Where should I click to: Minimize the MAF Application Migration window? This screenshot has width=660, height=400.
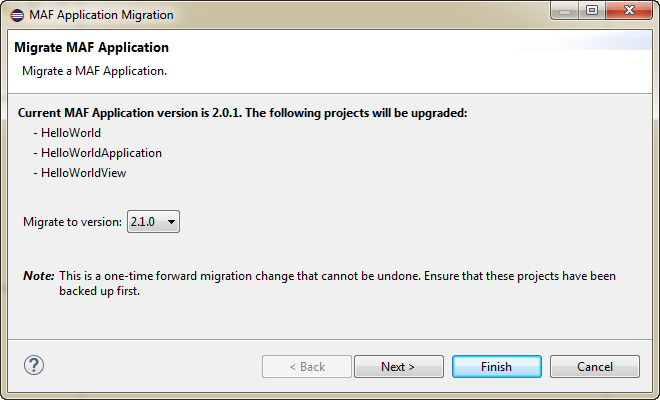tap(565, 11)
